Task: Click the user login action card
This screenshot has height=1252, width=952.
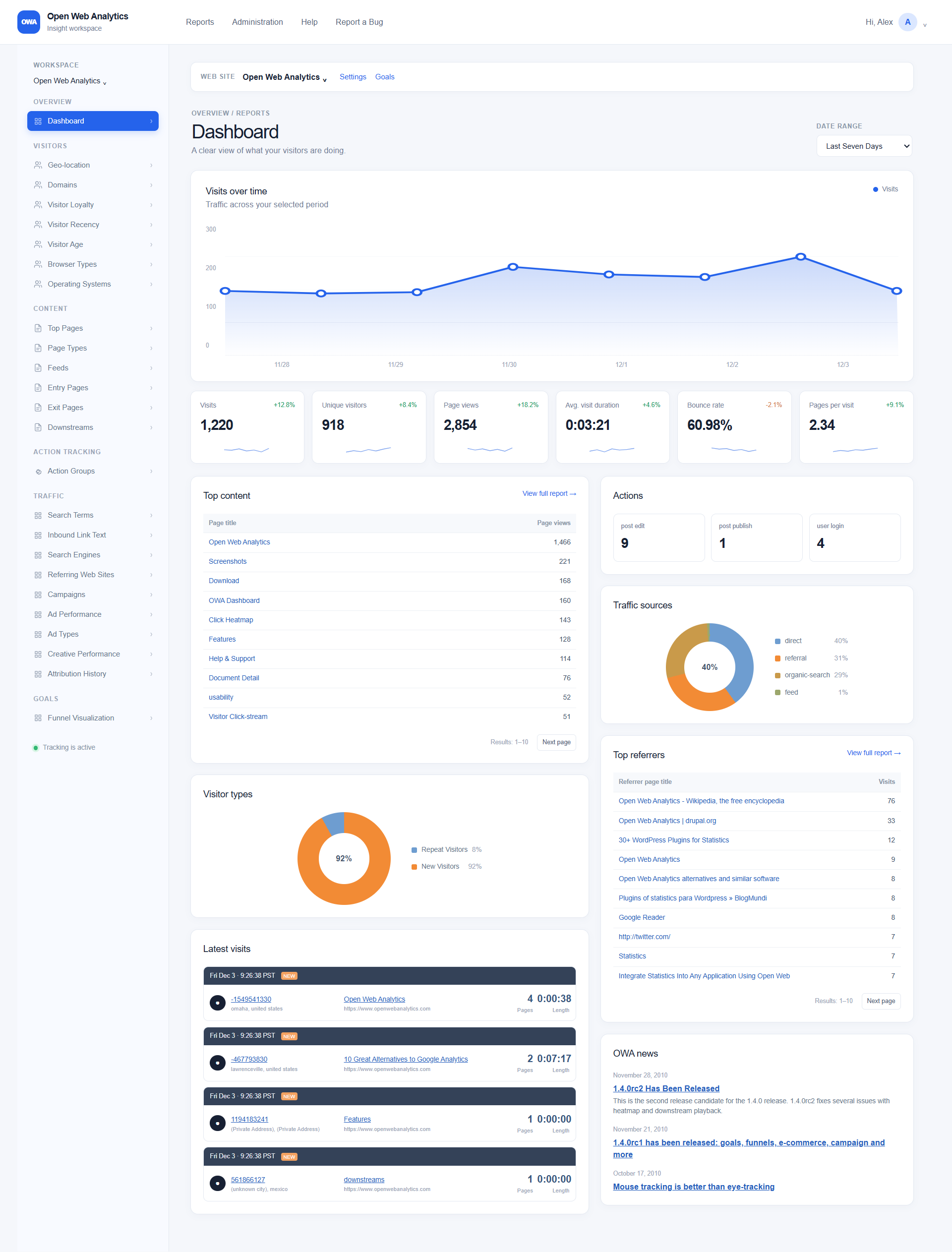Action: point(854,538)
